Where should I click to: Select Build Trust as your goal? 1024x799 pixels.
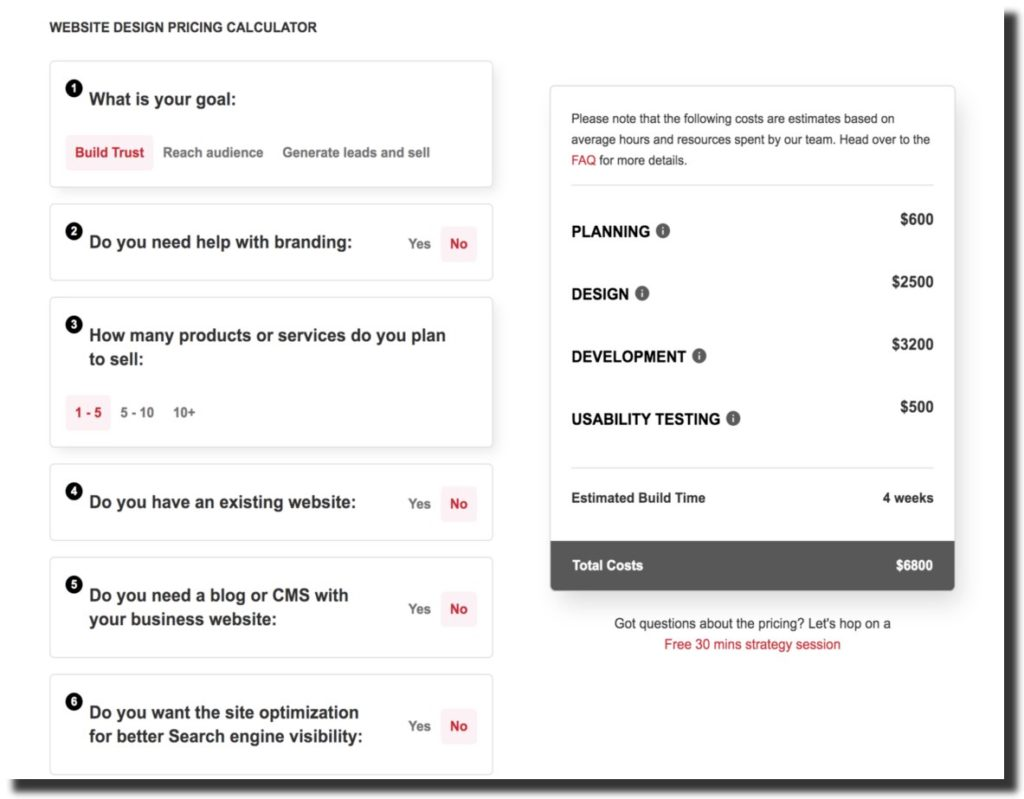coord(109,152)
